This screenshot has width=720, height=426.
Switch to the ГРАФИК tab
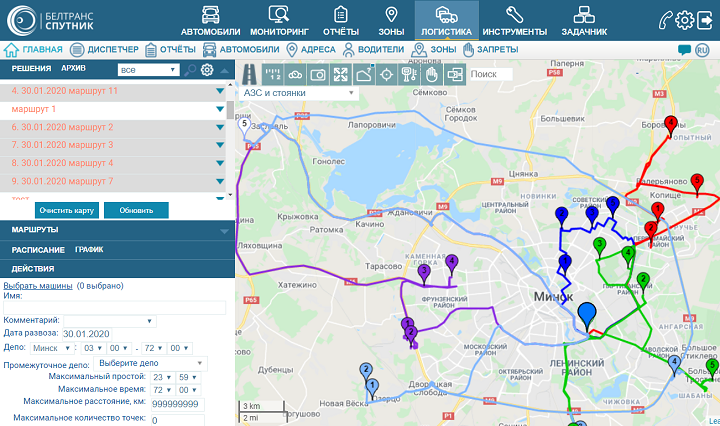tap(89, 250)
